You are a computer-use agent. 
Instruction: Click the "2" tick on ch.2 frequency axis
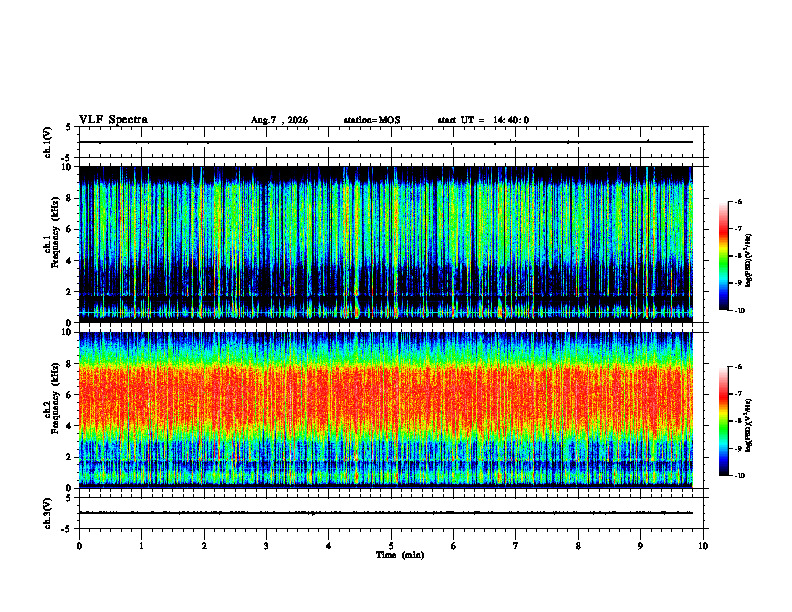[70, 457]
